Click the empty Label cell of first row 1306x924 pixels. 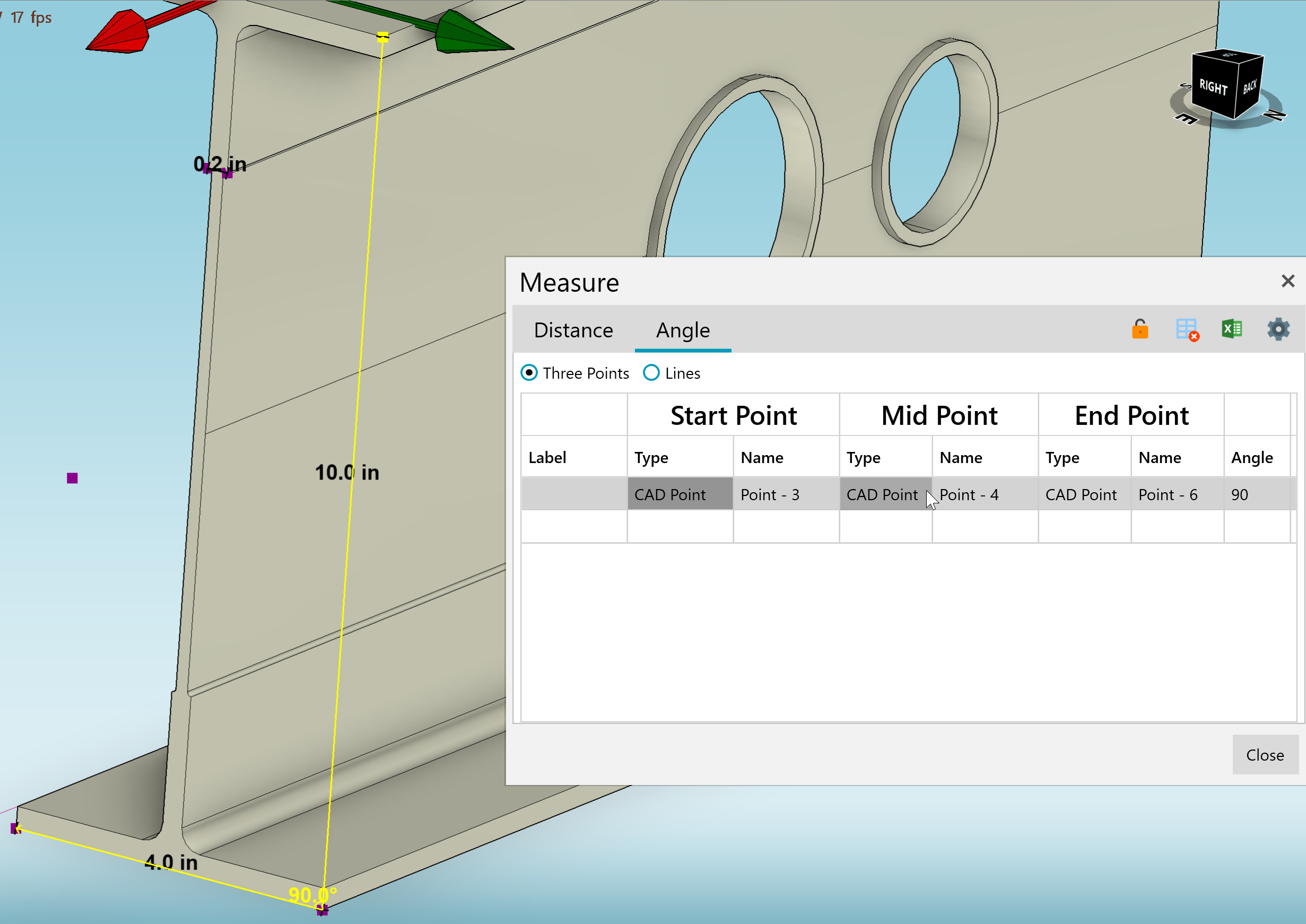(x=574, y=494)
